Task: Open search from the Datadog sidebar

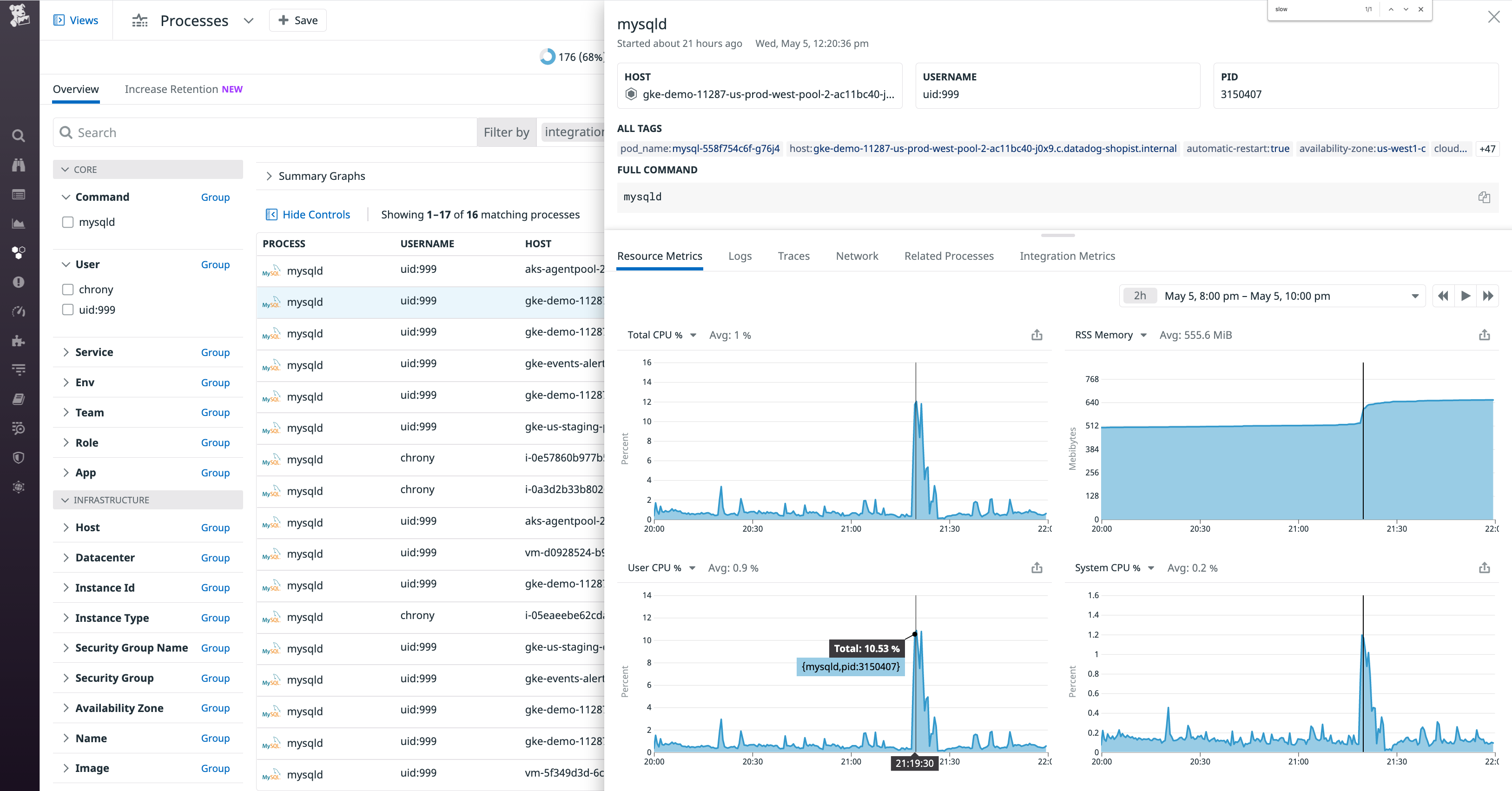Action: (x=18, y=136)
